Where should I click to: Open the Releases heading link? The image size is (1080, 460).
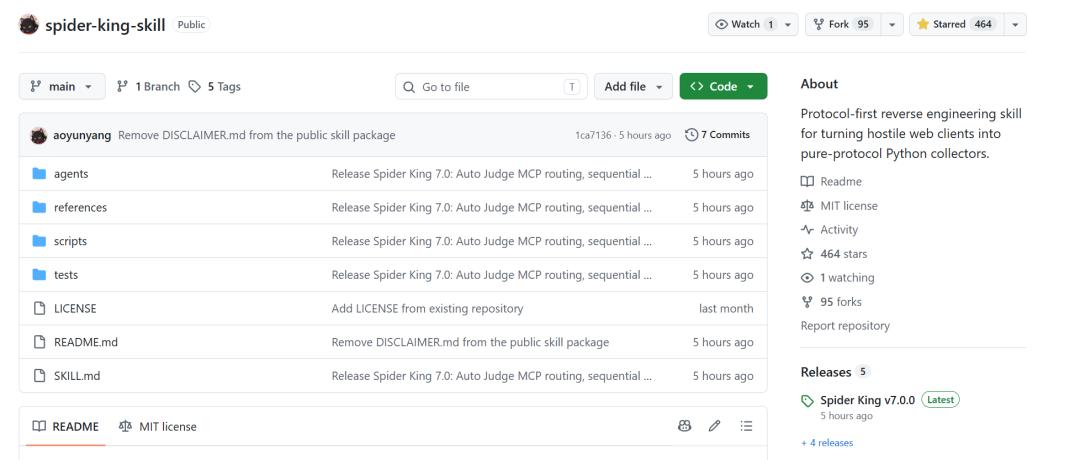coord(826,372)
